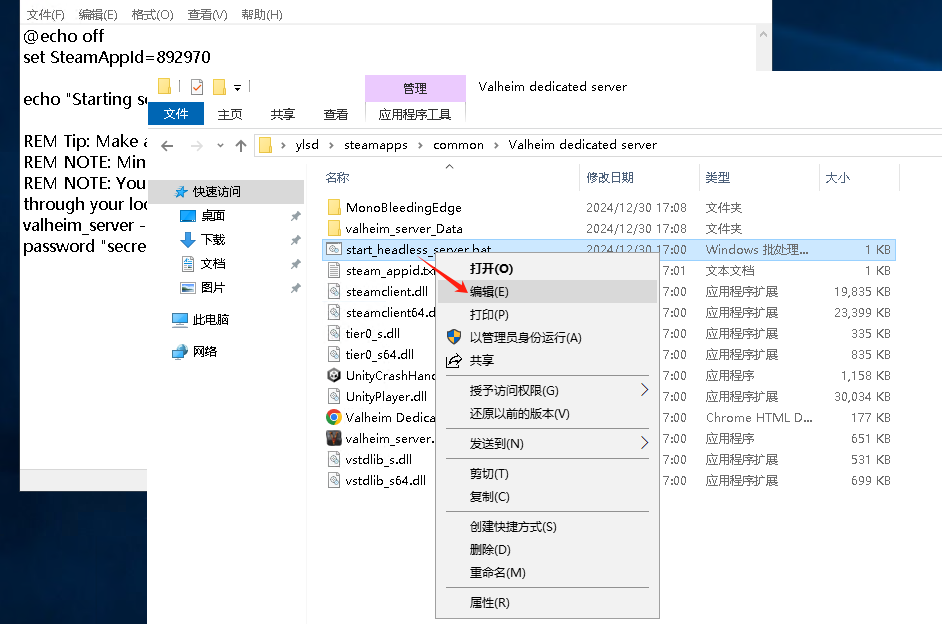Open recent locations dropdown beside forward arrow
Image resolution: width=942 pixels, height=624 pixels.
coord(220,145)
